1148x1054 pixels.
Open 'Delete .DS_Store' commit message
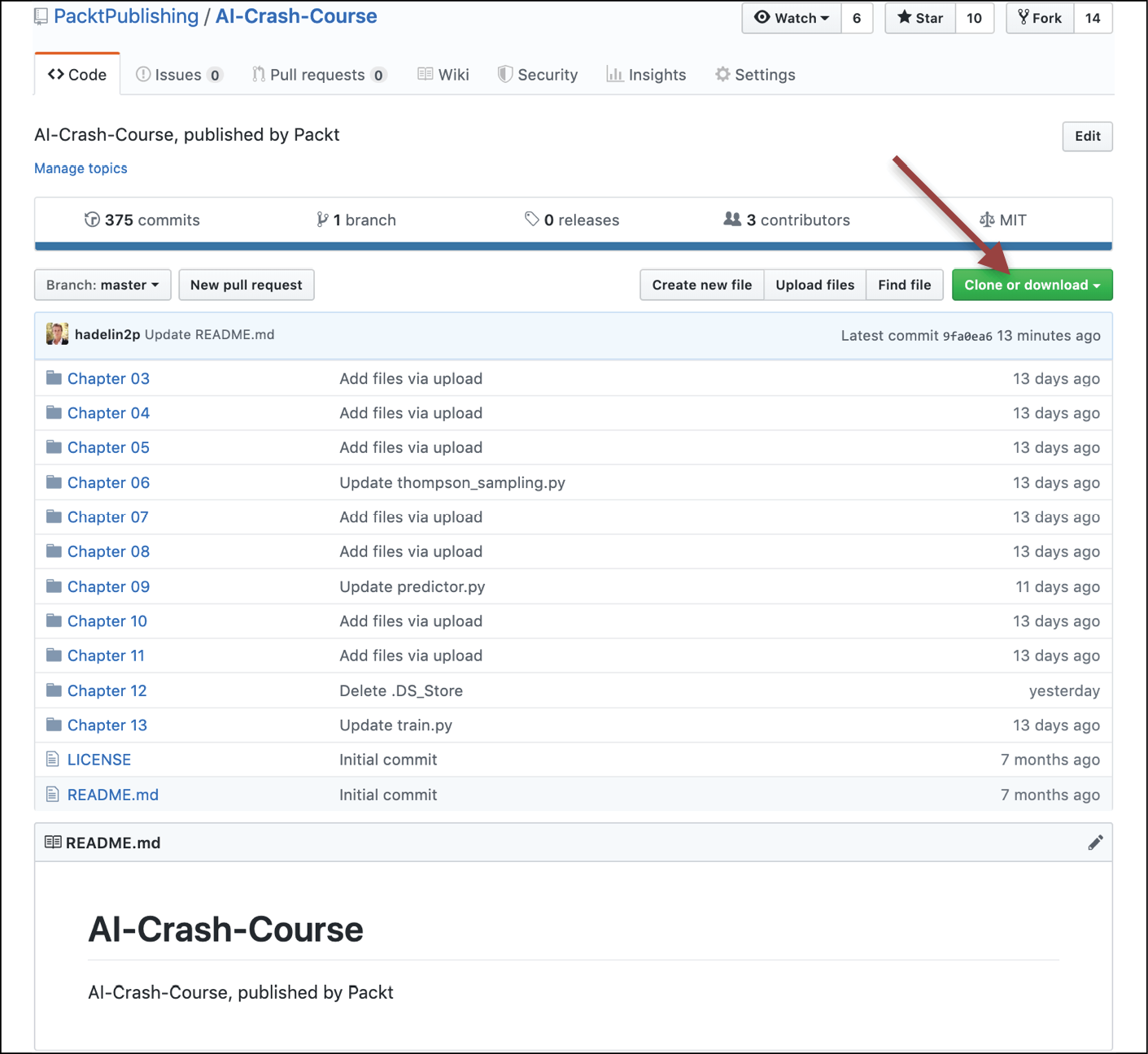click(x=401, y=690)
